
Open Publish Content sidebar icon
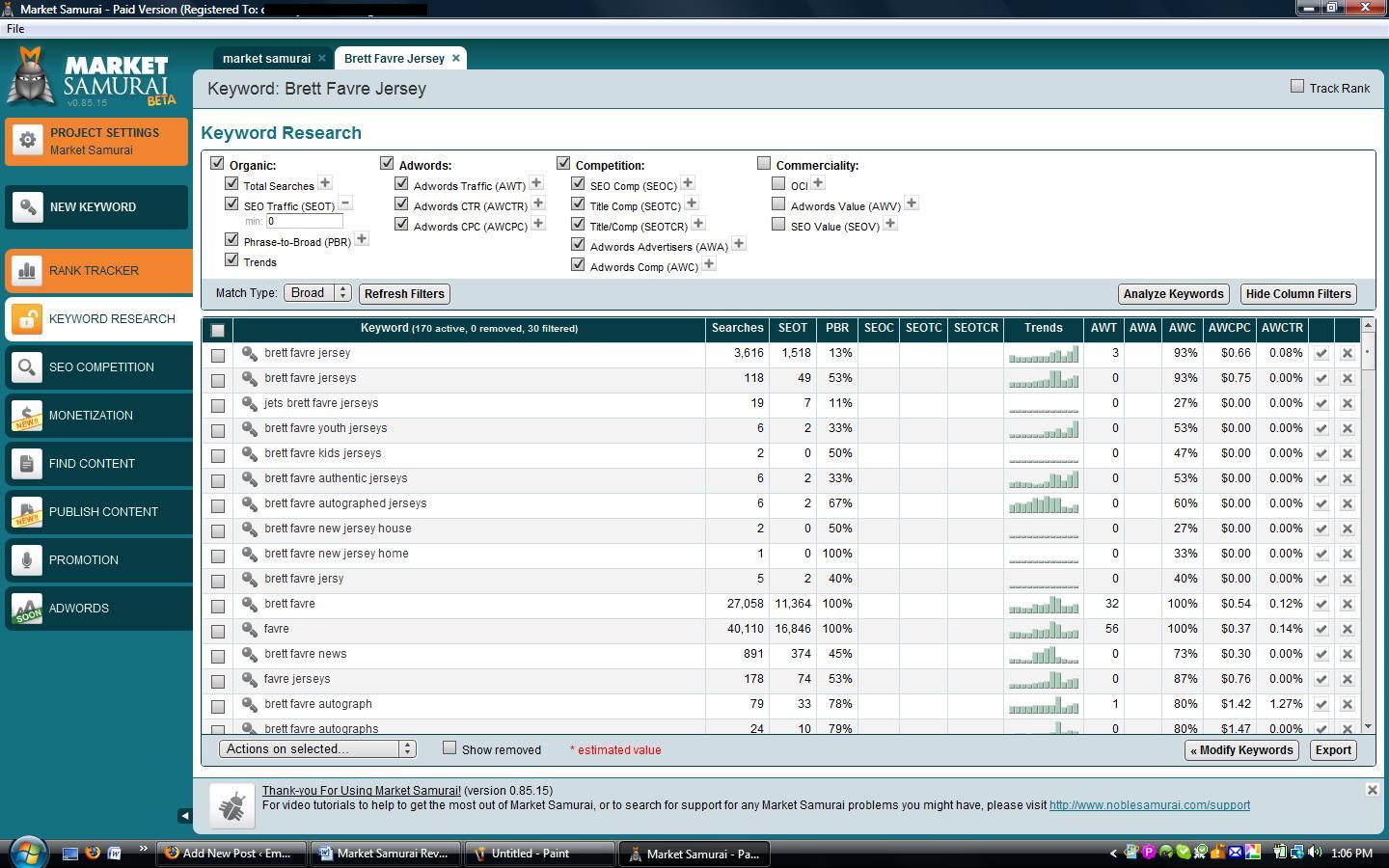[x=28, y=512]
